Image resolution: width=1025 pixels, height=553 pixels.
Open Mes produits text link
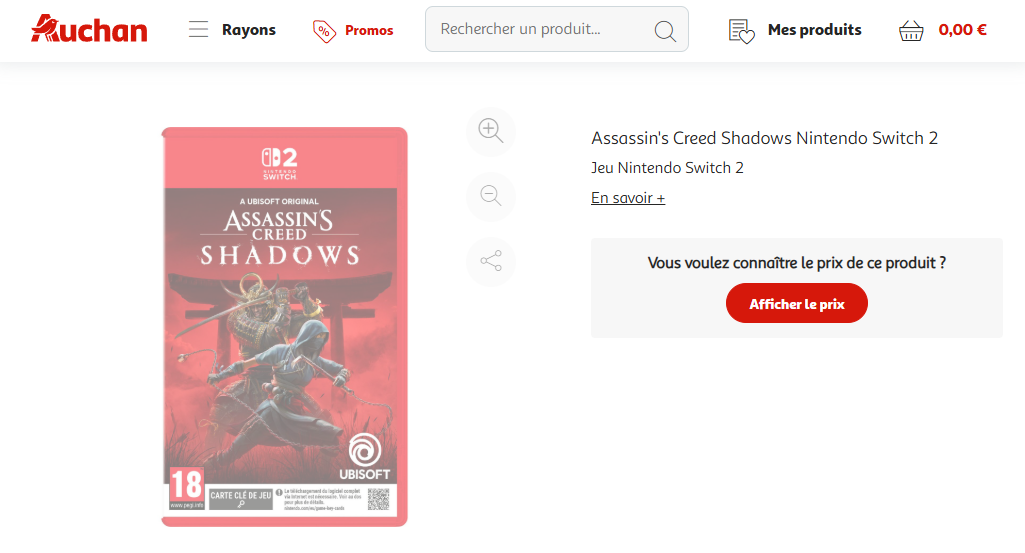coord(815,30)
